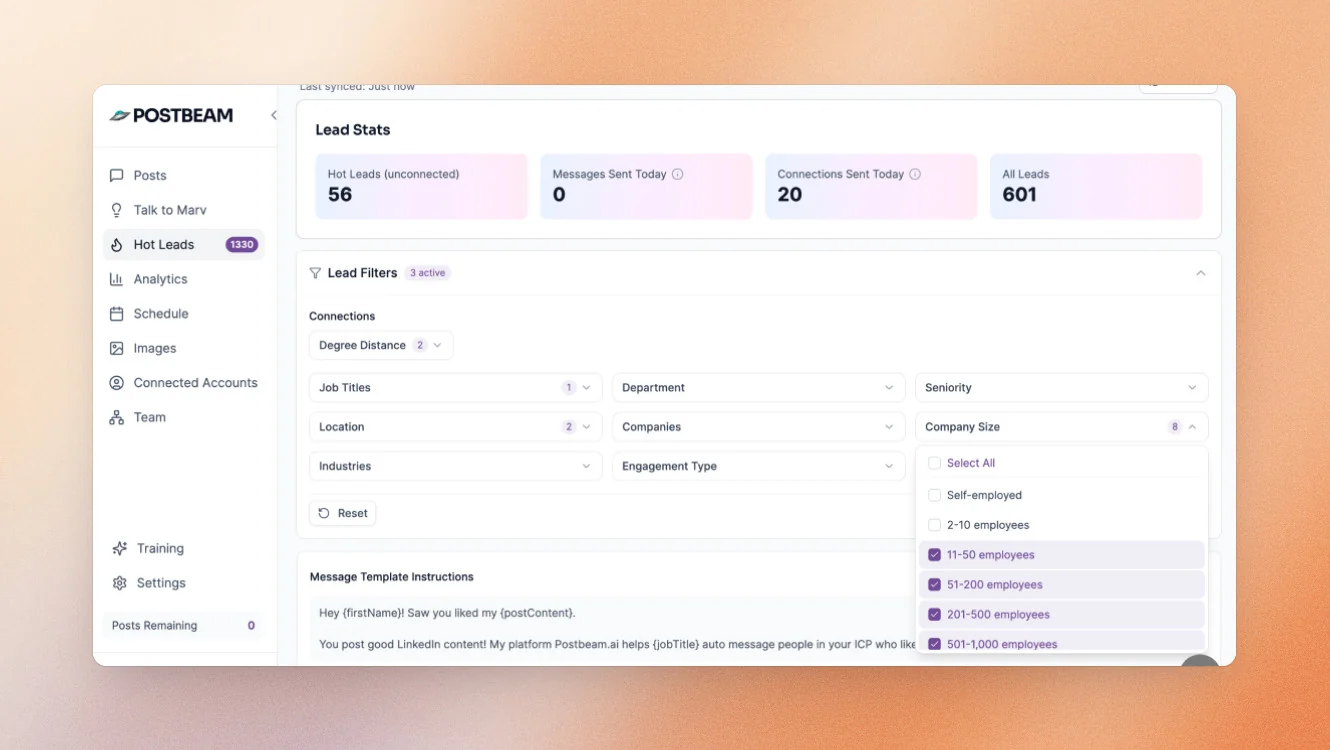Viewport: 1330px width, 750px height.
Task: Reset the lead filters
Action: 343,513
